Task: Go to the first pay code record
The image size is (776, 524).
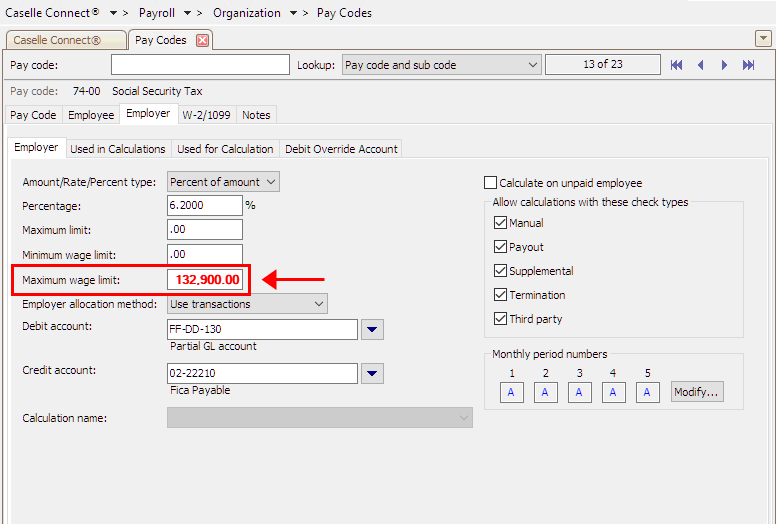Action: coord(677,65)
